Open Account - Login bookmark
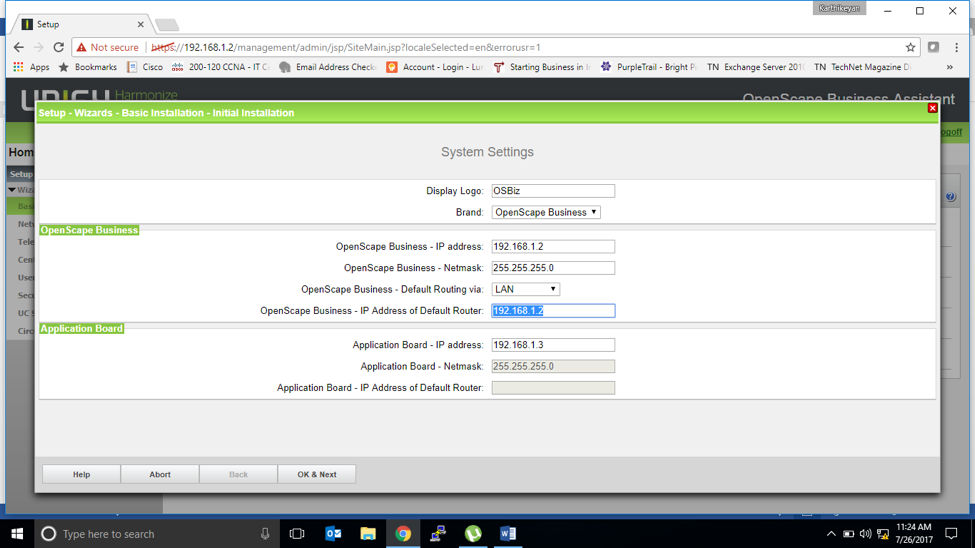The height and width of the screenshot is (548, 975). (x=435, y=67)
